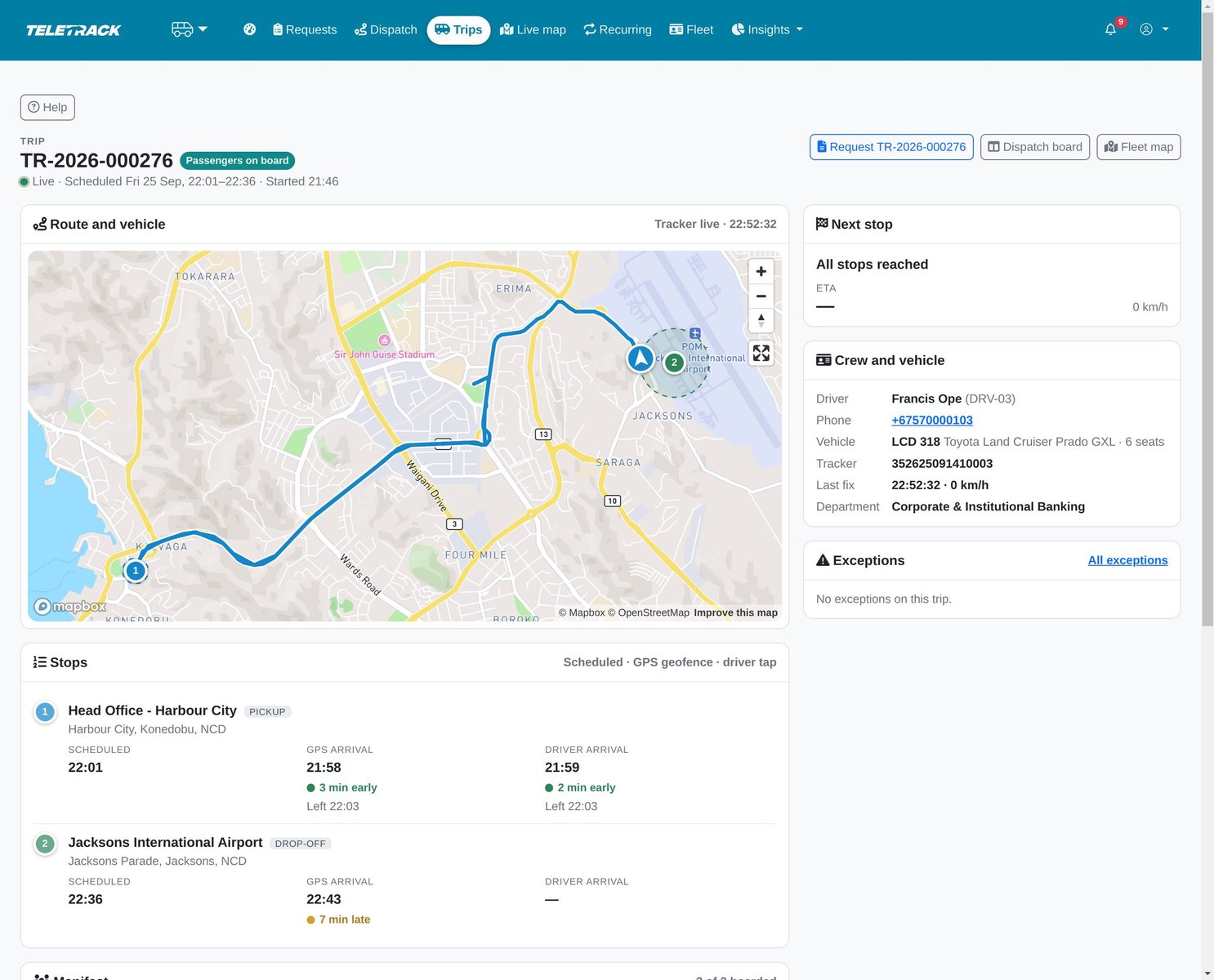Viewport: 1214px width, 980px height.
Task: Open the Fleet page
Action: (691, 29)
